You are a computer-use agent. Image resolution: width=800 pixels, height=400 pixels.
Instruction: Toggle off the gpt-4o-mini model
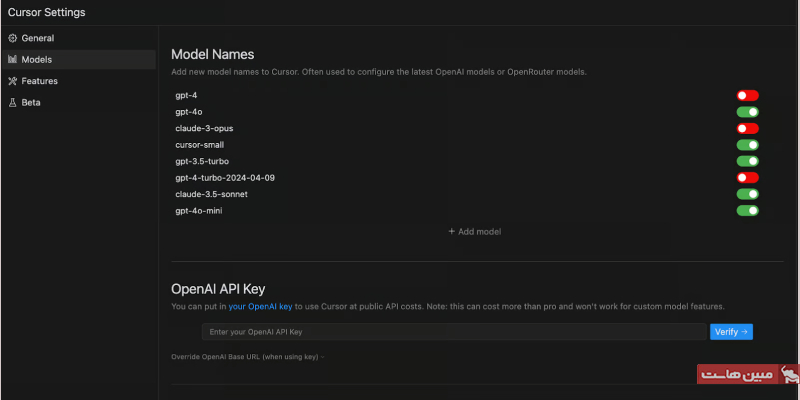click(x=747, y=211)
